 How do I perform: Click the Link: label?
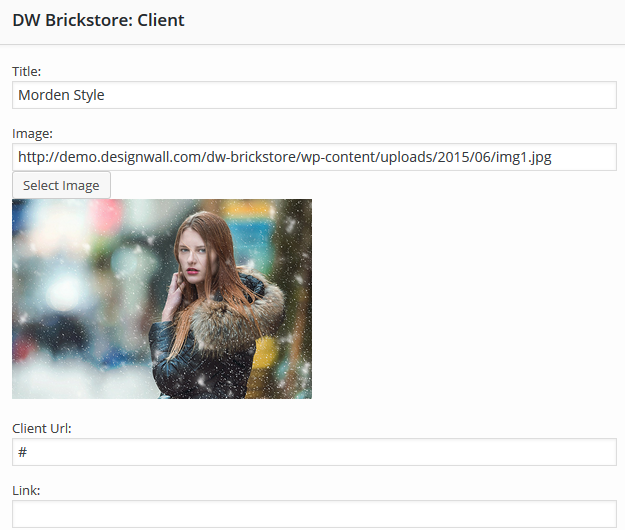pyautogui.click(x=26, y=491)
